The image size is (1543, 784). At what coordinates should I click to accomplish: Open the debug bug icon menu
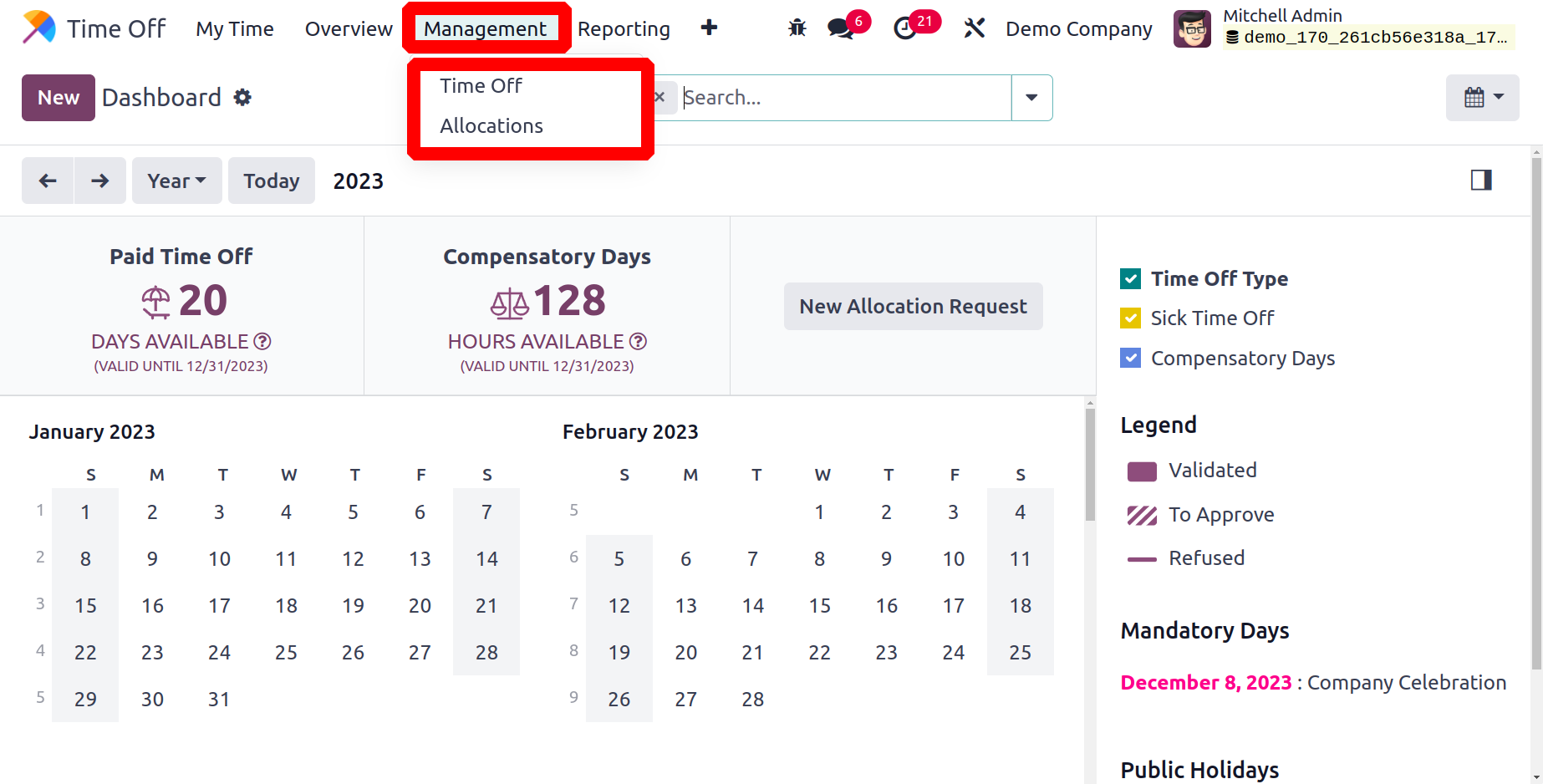pyautogui.click(x=797, y=28)
